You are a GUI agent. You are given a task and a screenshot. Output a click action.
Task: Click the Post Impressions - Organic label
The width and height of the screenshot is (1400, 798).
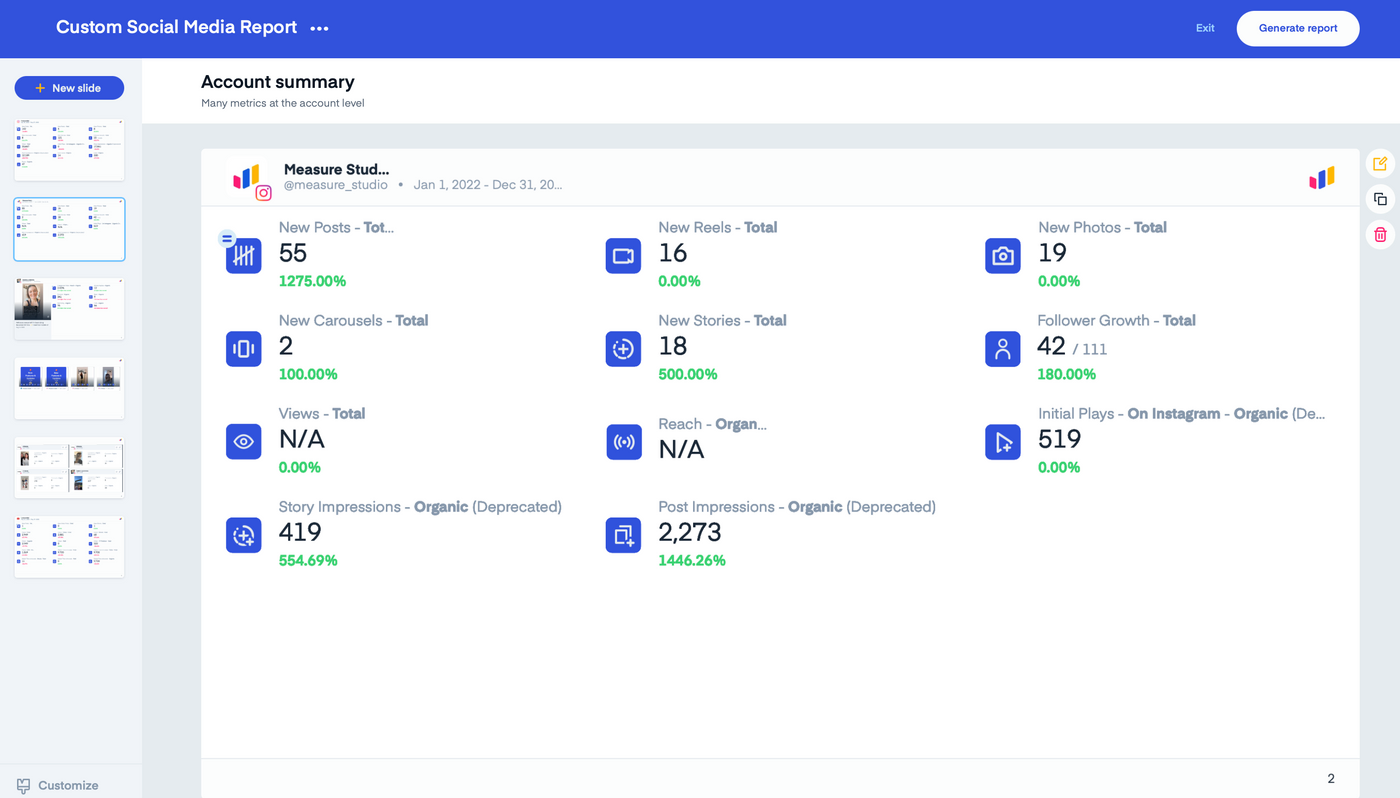point(797,507)
